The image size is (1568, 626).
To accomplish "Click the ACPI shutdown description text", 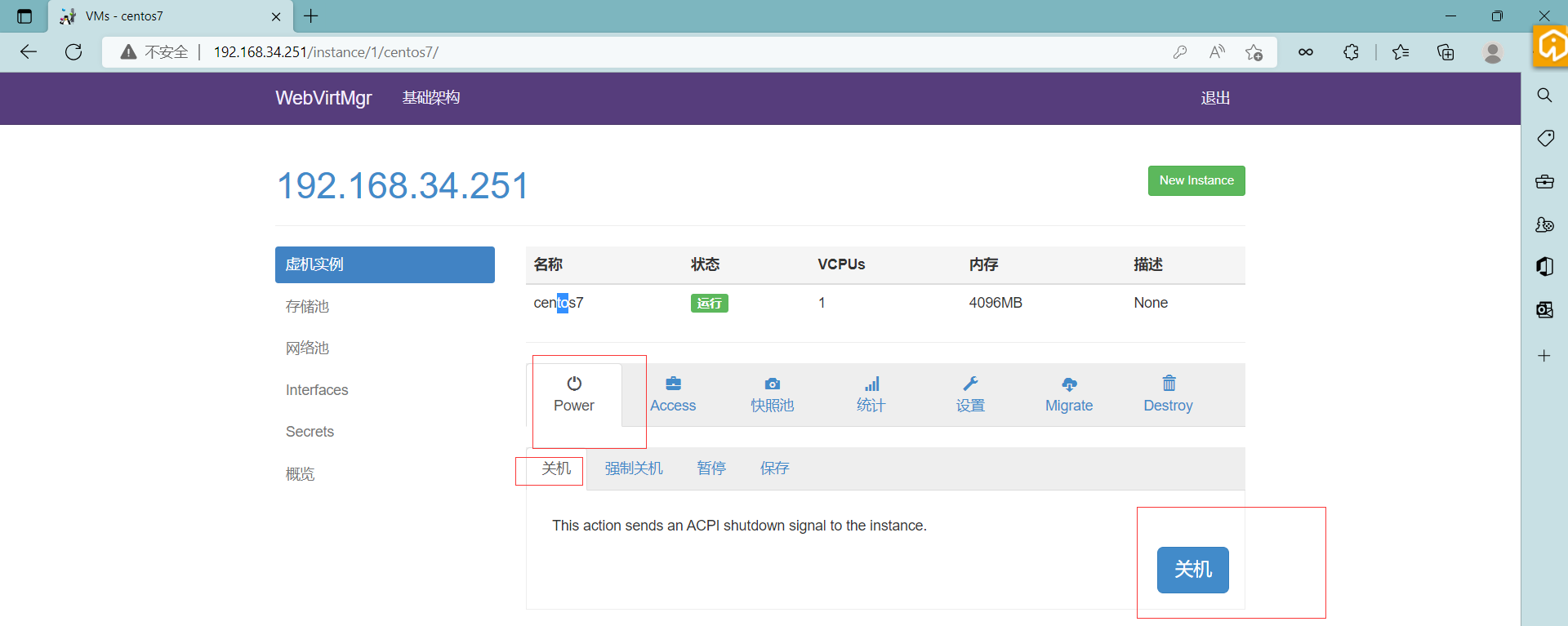I will (x=739, y=526).
